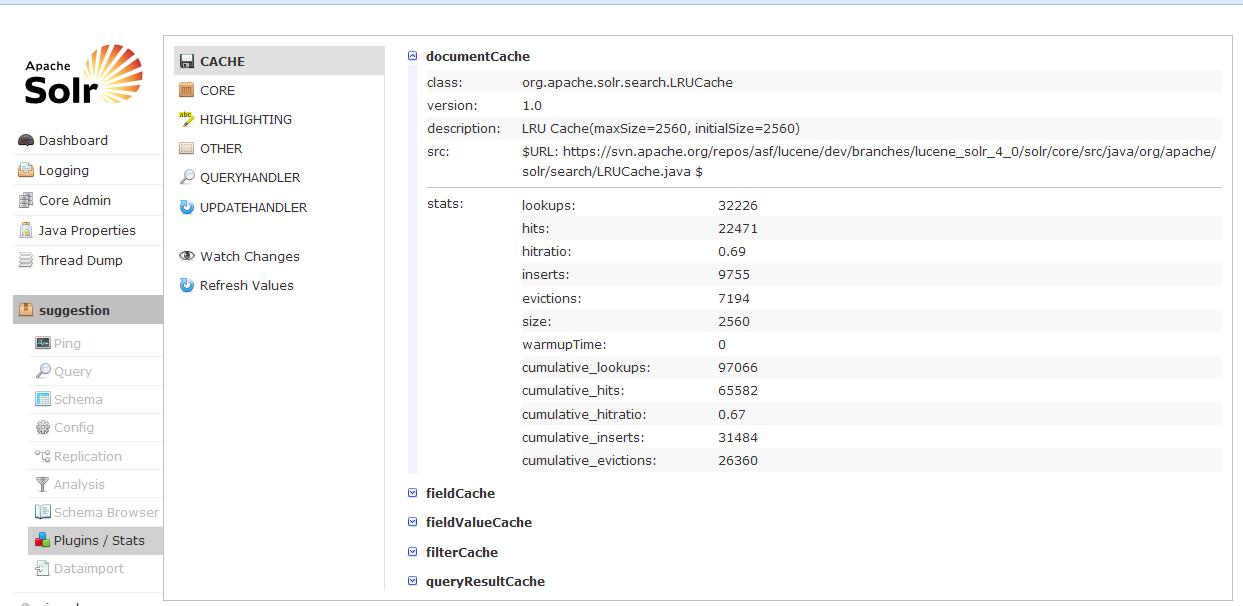Click the HIGHLIGHTING category icon
The width and height of the screenshot is (1243, 606).
pos(187,119)
